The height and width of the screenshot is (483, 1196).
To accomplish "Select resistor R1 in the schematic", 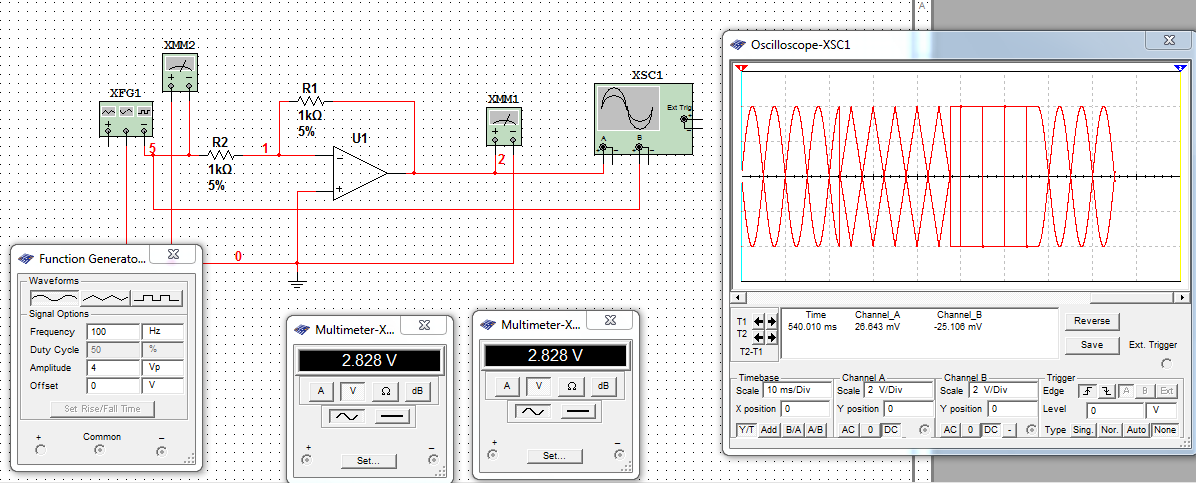I will click(x=310, y=101).
